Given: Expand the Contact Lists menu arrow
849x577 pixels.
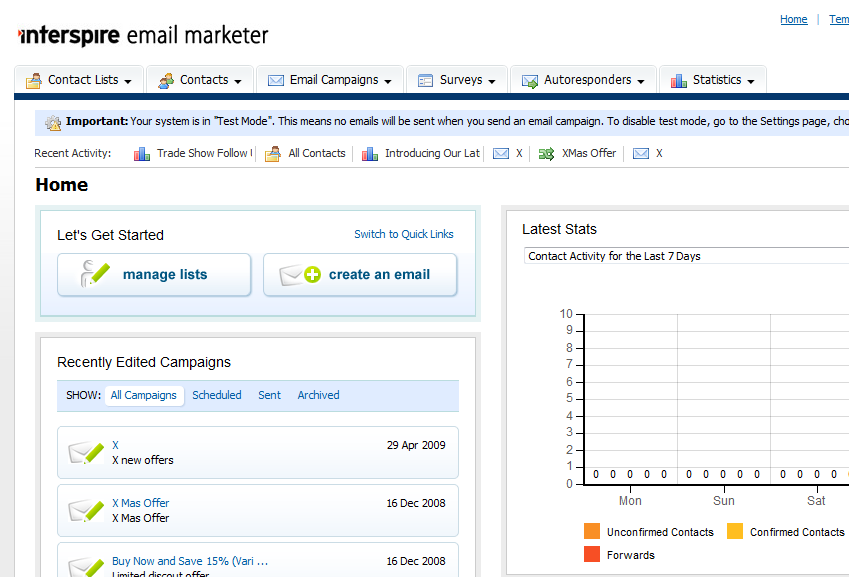Looking at the screenshot, I should [x=128, y=82].
